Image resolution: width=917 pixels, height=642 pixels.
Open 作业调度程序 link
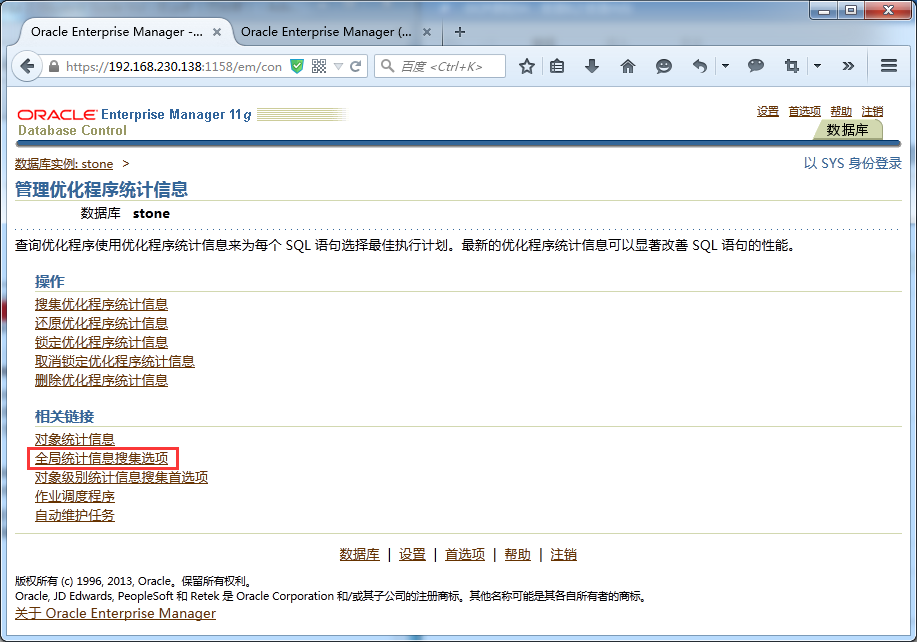(x=75, y=497)
